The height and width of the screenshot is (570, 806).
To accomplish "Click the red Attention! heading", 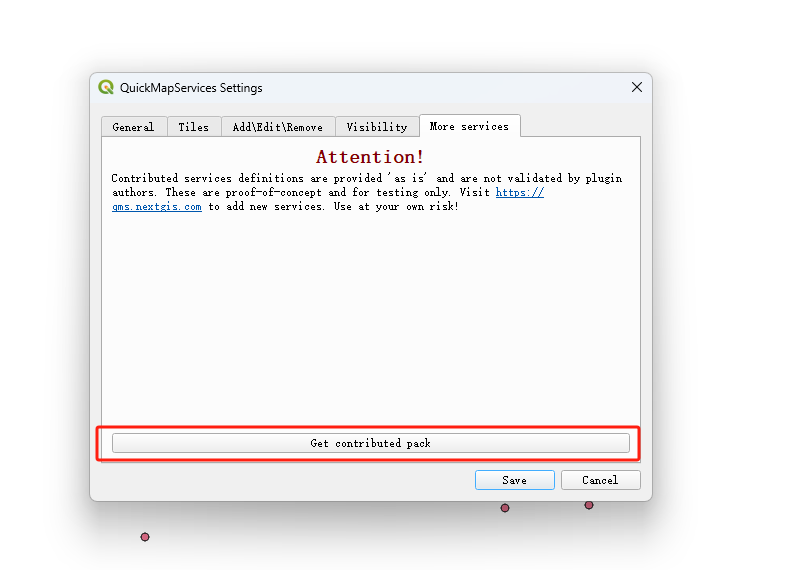I will point(370,157).
